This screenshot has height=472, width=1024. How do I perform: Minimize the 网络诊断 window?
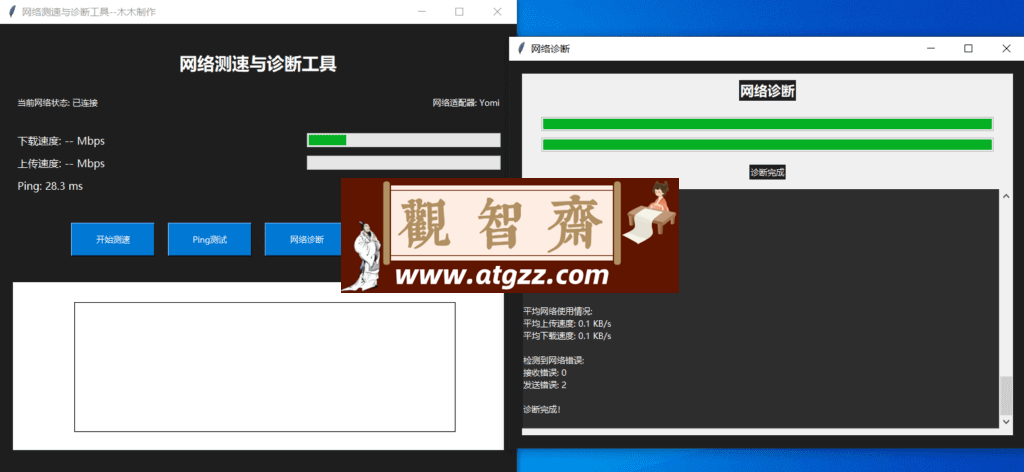[x=931, y=48]
